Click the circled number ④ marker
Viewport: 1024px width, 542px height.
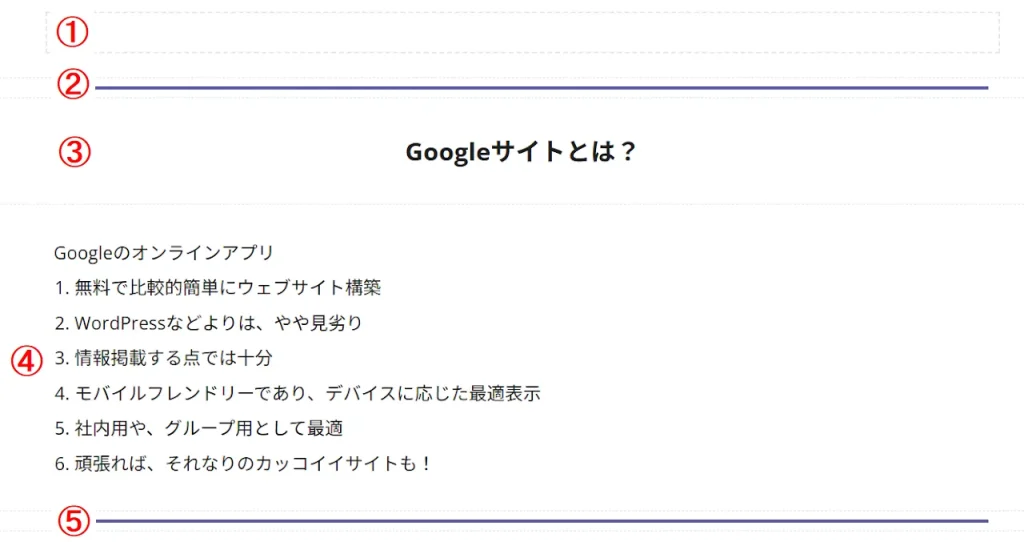tap(28, 360)
